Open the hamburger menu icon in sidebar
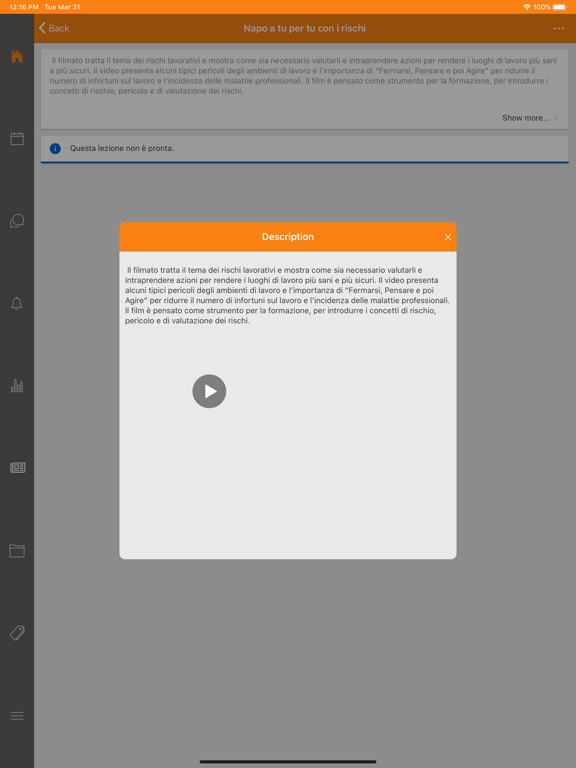 [17, 716]
